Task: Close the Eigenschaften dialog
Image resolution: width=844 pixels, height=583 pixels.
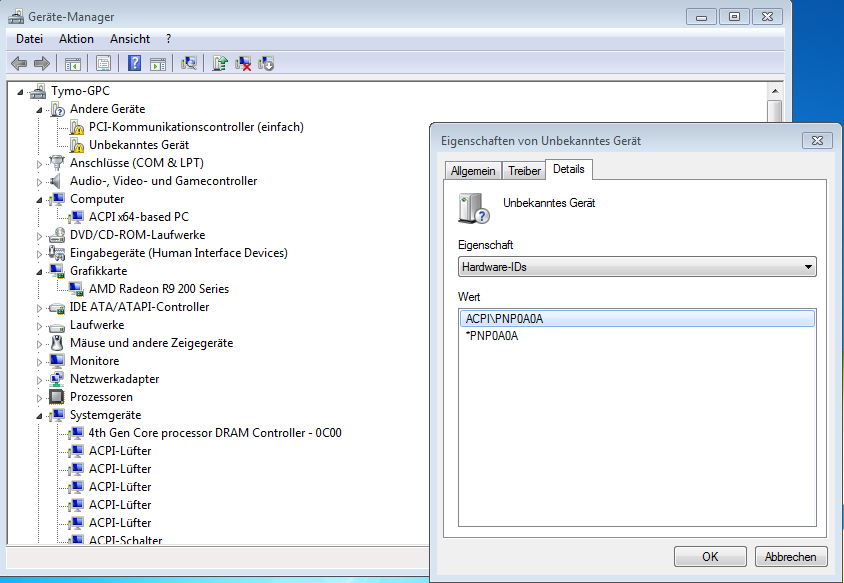Action: [x=817, y=141]
